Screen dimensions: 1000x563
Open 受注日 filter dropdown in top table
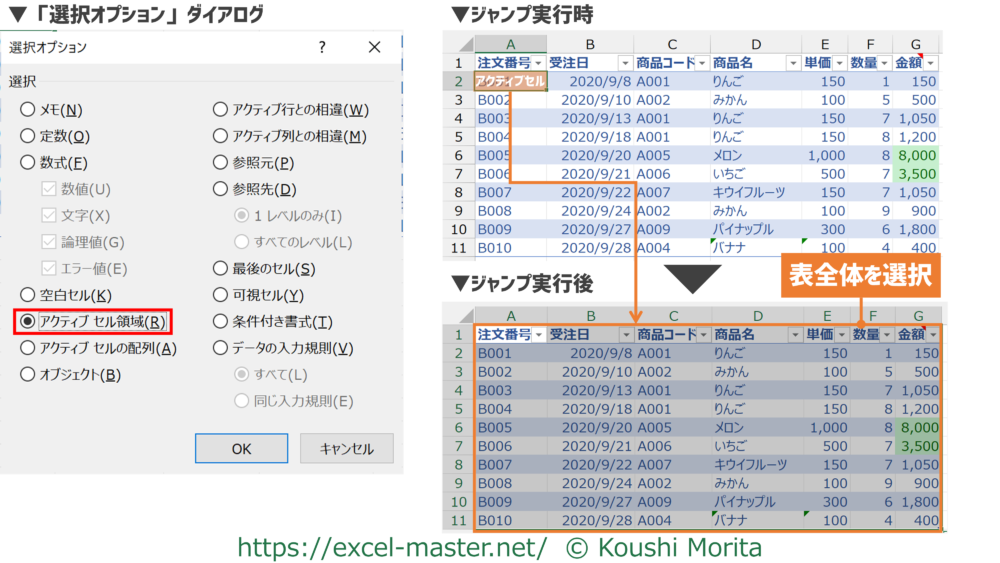pos(625,63)
